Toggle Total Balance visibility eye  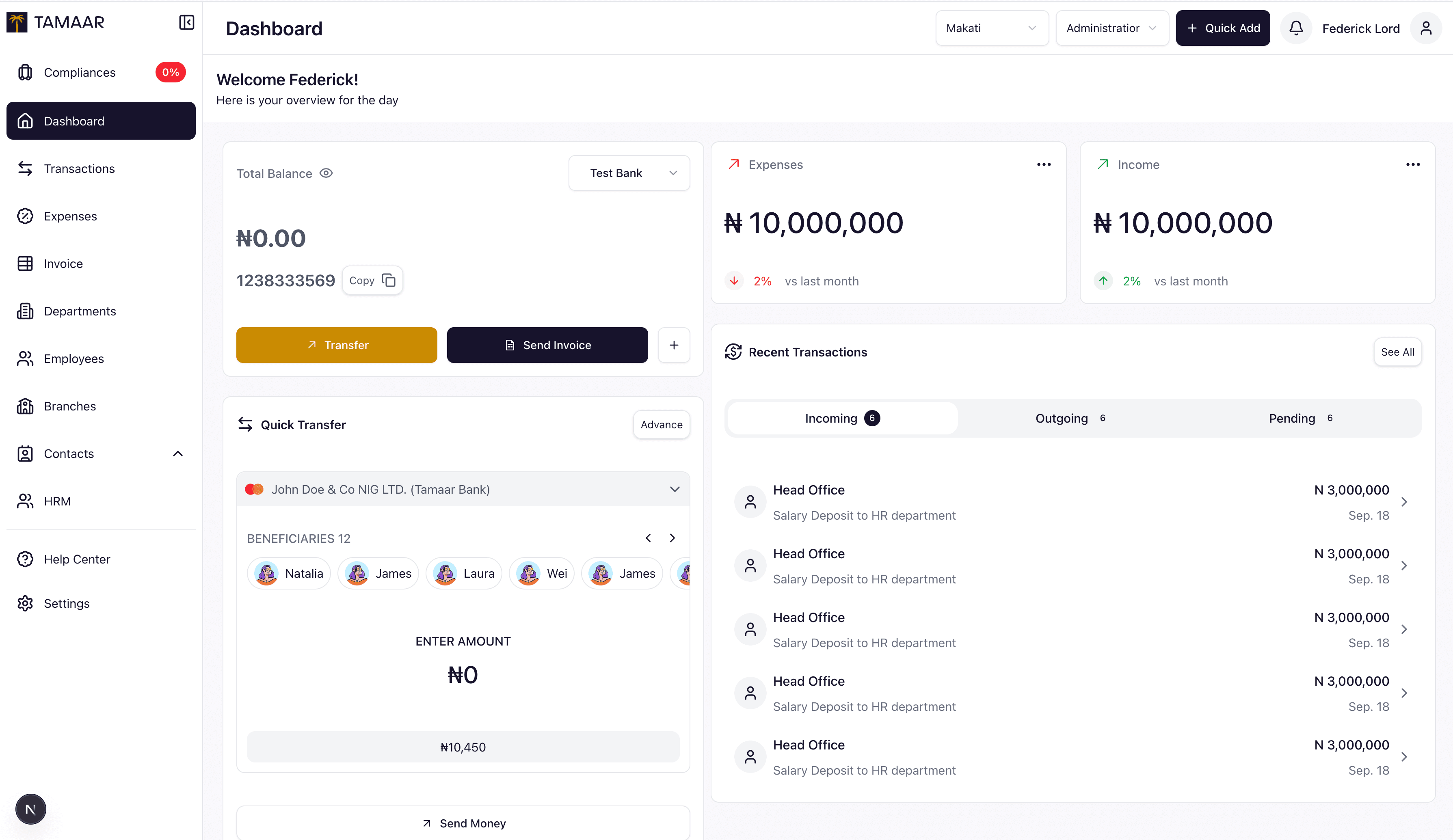pyautogui.click(x=326, y=173)
